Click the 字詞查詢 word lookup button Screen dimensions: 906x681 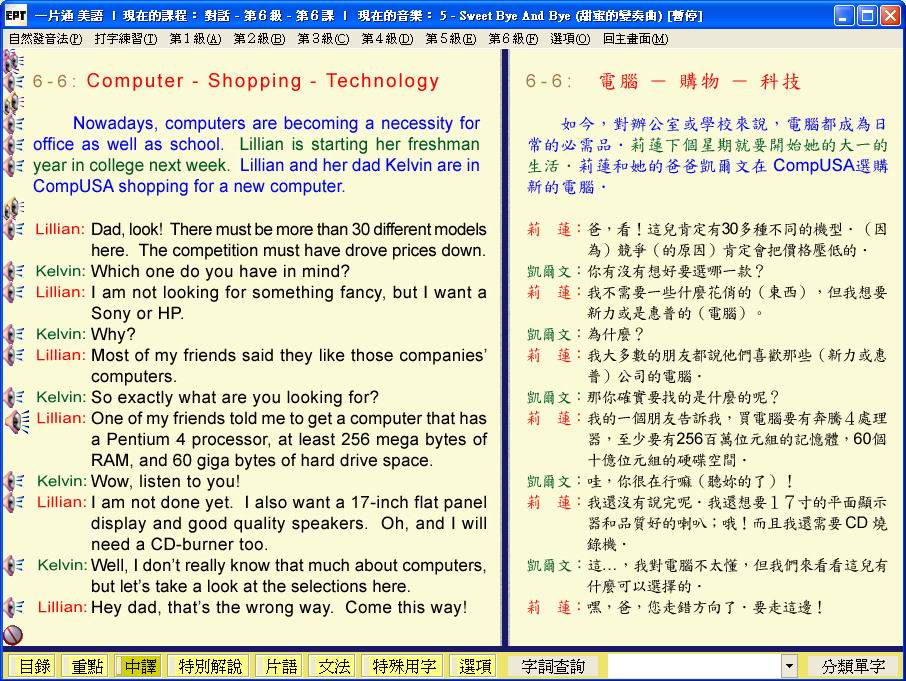coord(553,666)
